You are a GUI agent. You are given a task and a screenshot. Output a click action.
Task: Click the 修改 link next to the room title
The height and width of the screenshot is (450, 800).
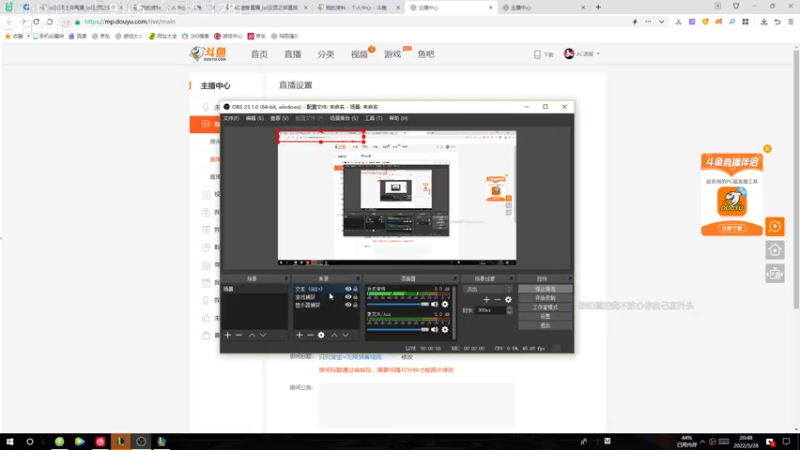(407, 357)
